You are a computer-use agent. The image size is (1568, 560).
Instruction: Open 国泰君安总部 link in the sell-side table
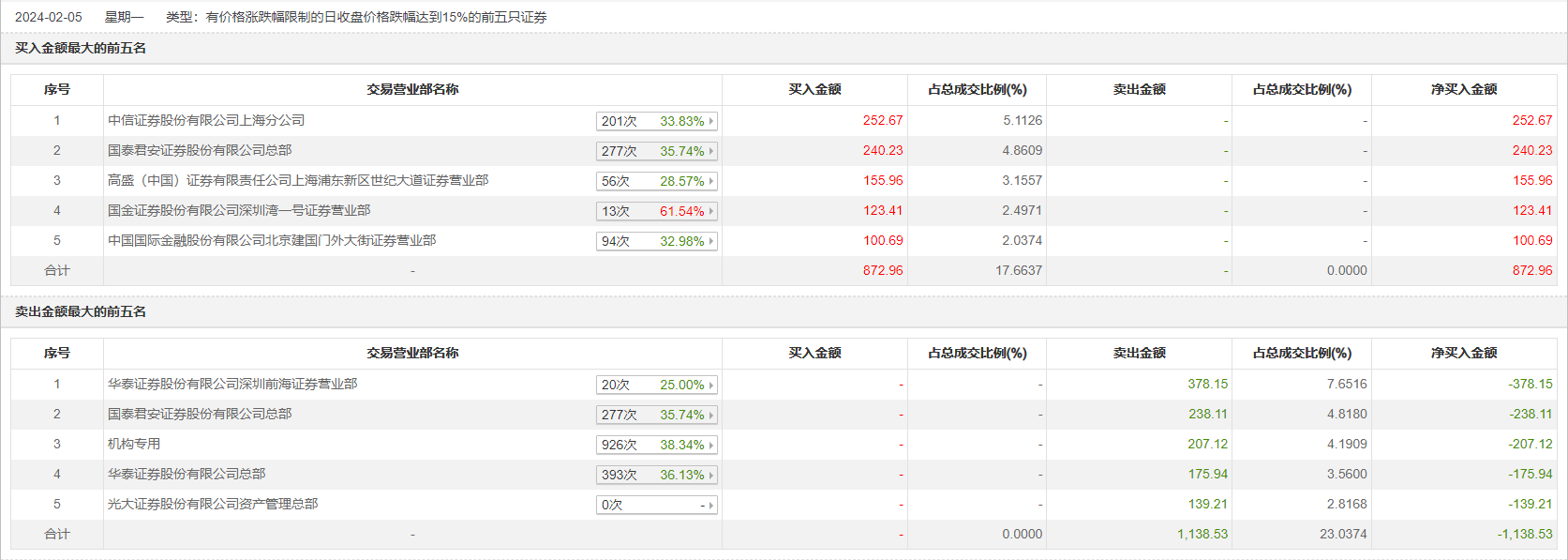(199, 414)
